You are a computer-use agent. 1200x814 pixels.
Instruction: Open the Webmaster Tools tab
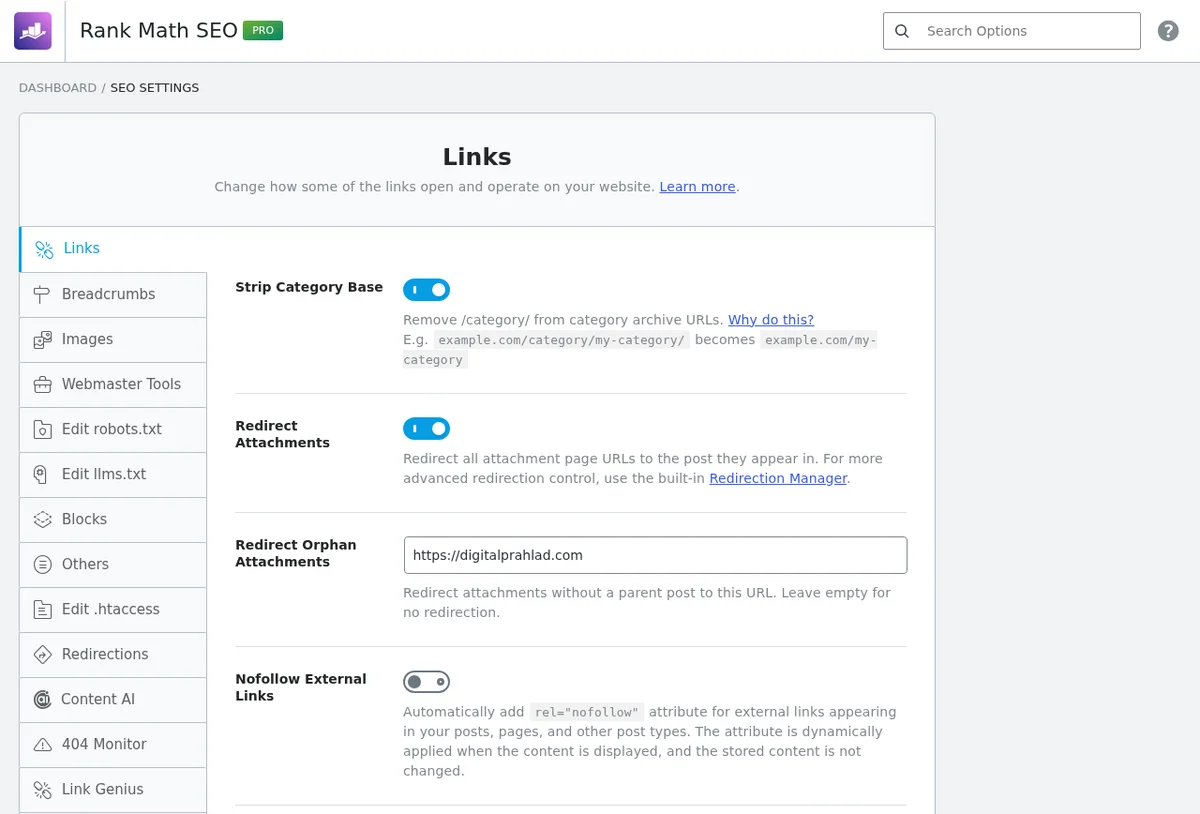point(113,384)
